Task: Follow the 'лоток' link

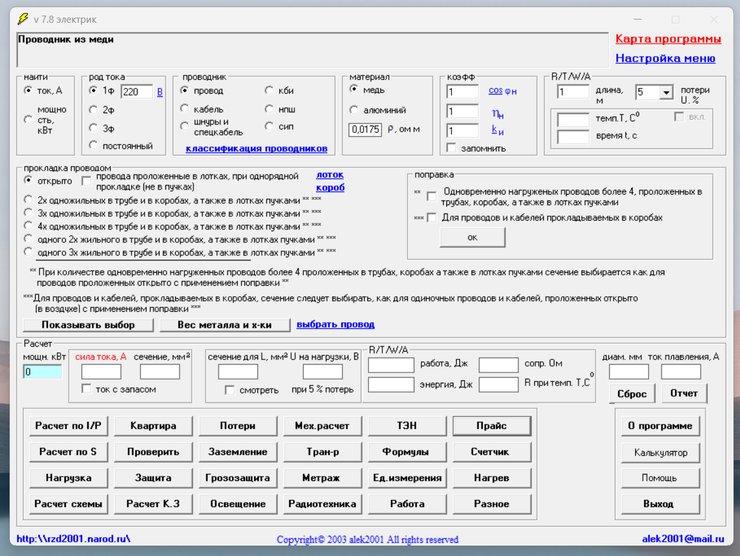Action: pos(330,175)
